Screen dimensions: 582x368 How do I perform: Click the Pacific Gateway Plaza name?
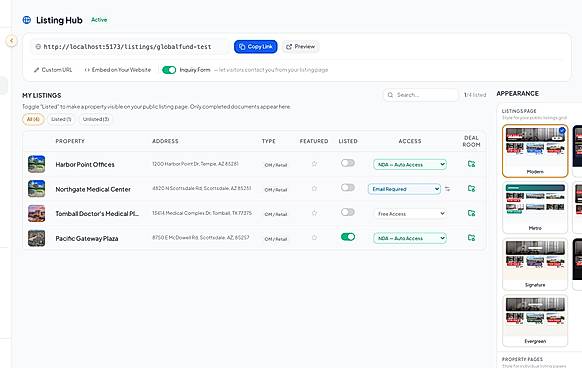click(x=87, y=238)
